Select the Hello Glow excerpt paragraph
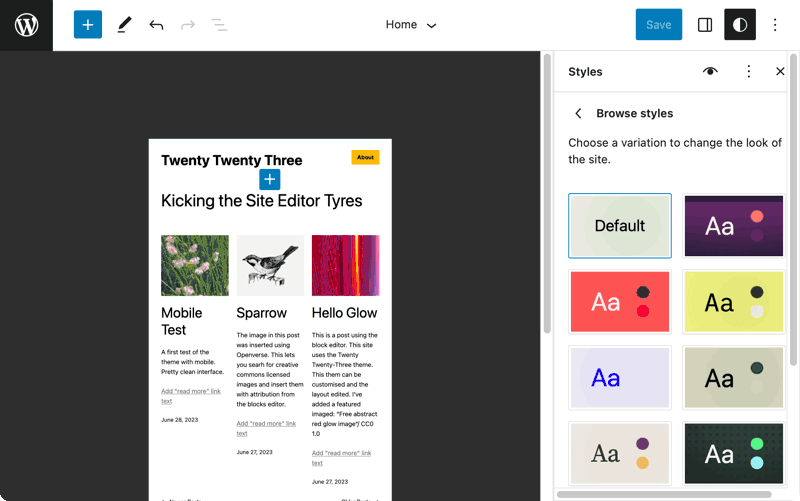The width and height of the screenshot is (800, 501). pyautogui.click(x=345, y=384)
